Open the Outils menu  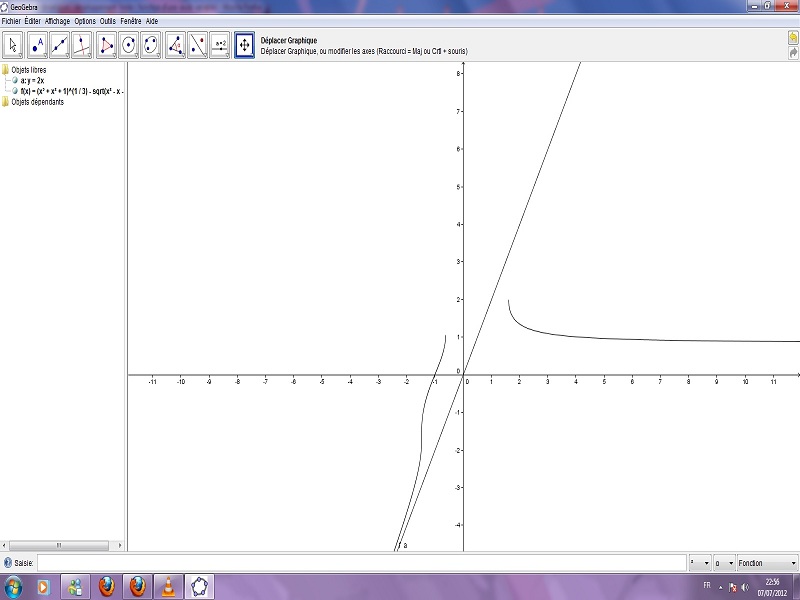coord(108,21)
